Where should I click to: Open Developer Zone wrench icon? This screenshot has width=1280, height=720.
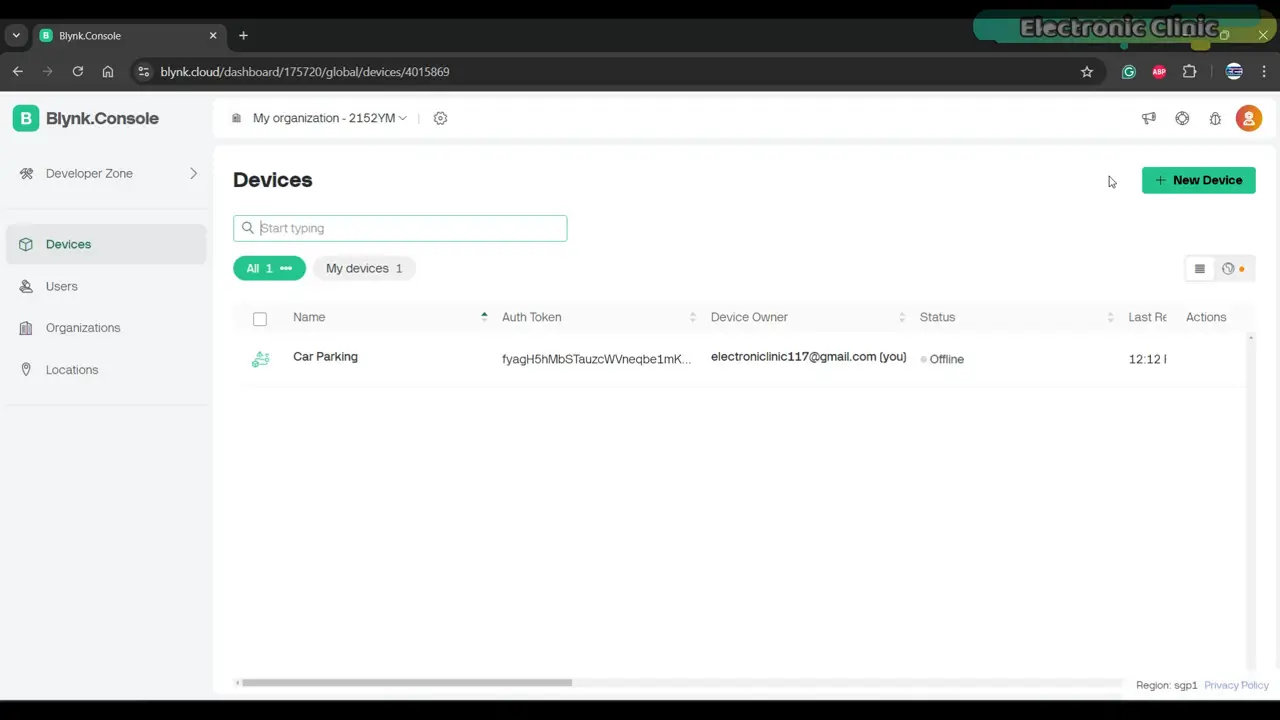click(26, 173)
